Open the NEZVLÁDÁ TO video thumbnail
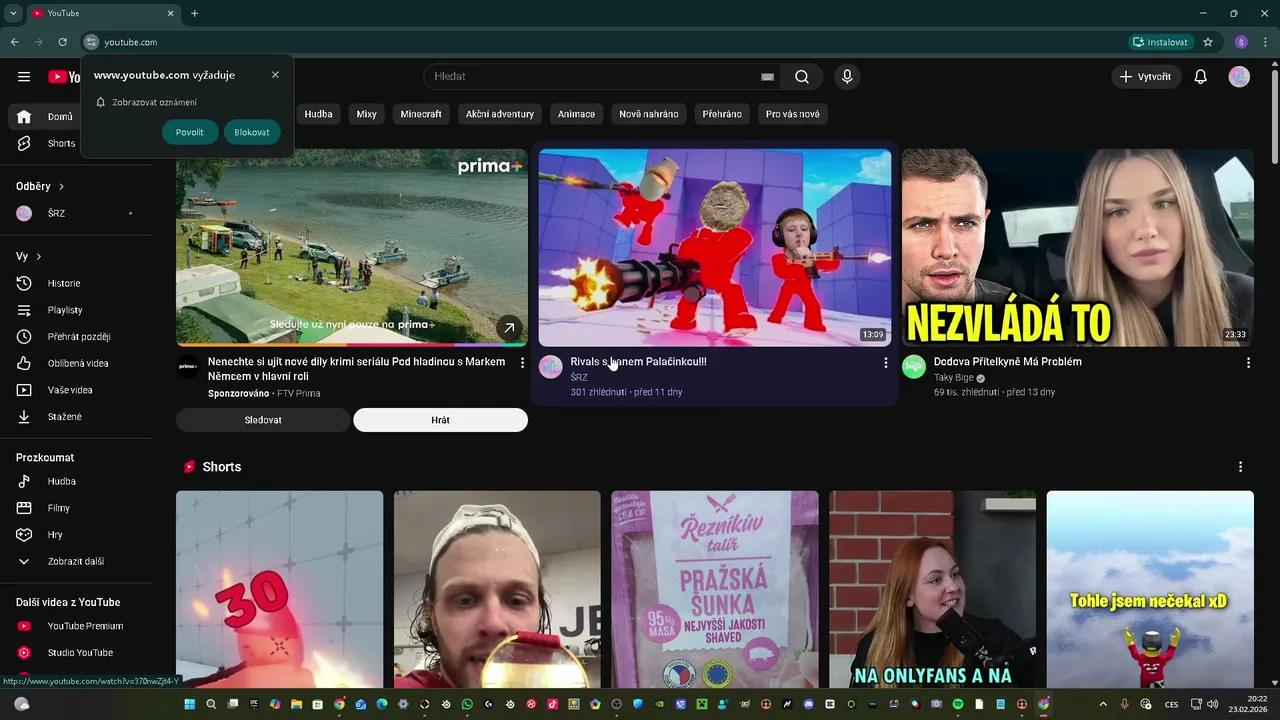The width and height of the screenshot is (1280, 720). [x=1078, y=248]
